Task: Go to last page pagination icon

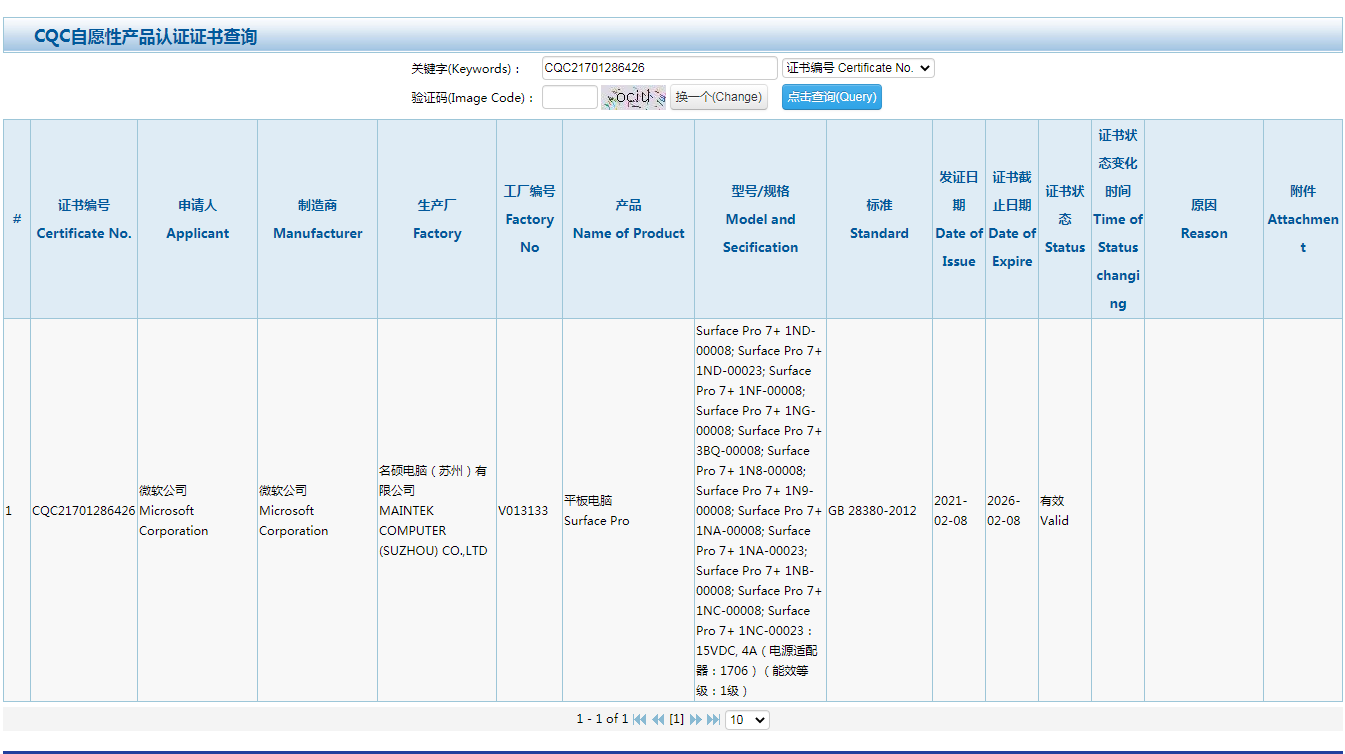Action: (x=713, y=719)
